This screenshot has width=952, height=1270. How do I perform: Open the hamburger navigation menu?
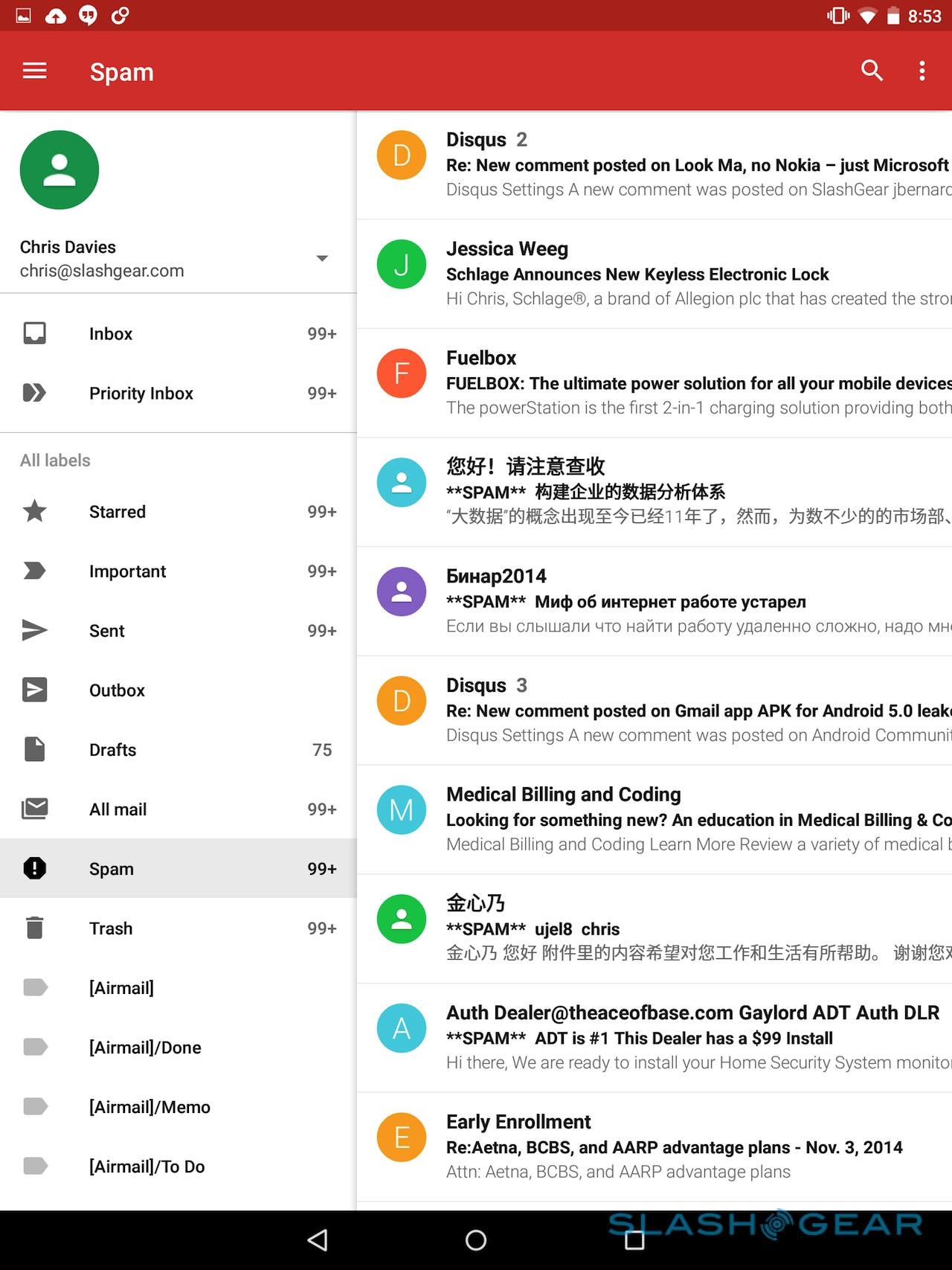(35, 71)
